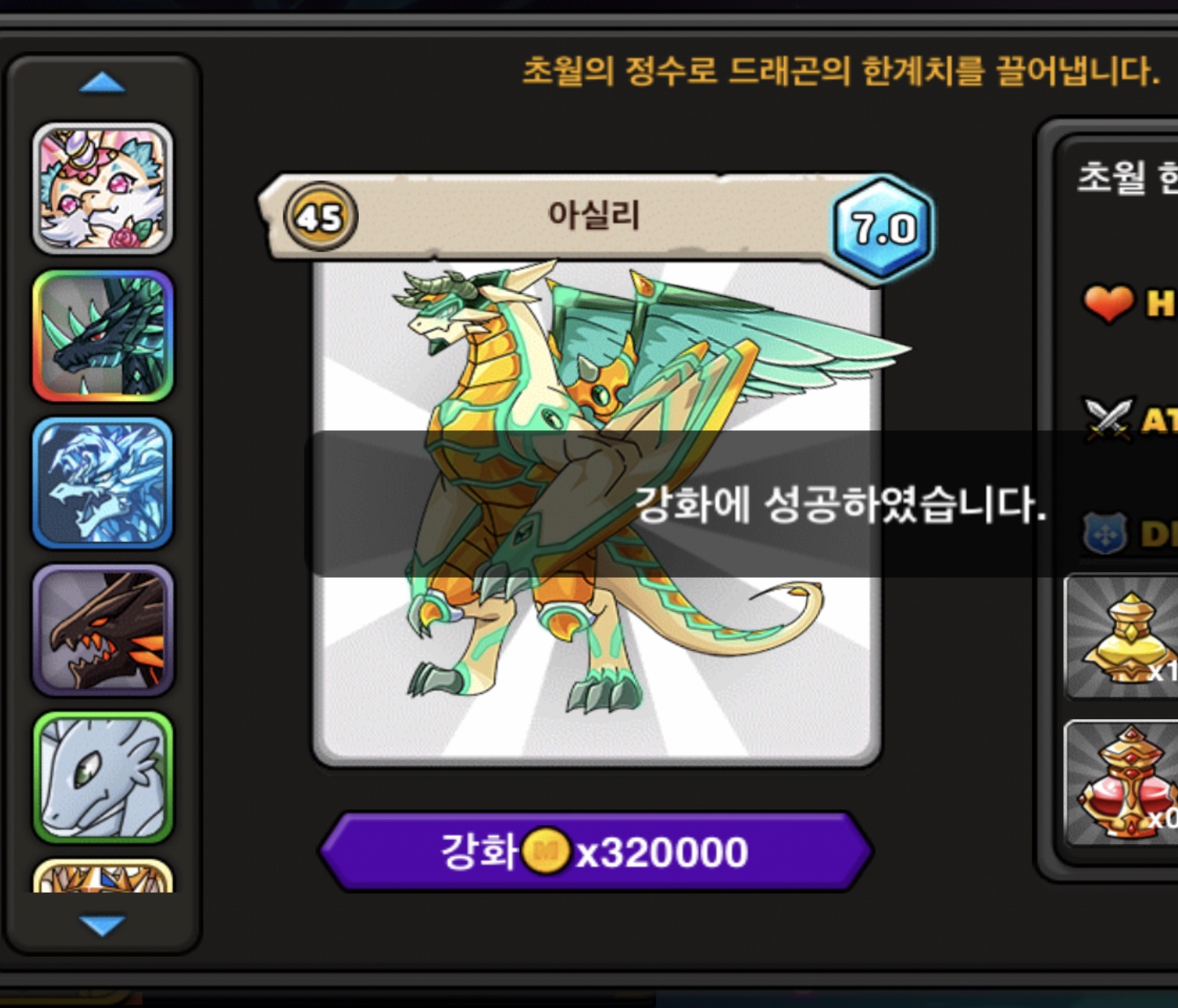Select the dark teal spiked dragon portrait

102,336
